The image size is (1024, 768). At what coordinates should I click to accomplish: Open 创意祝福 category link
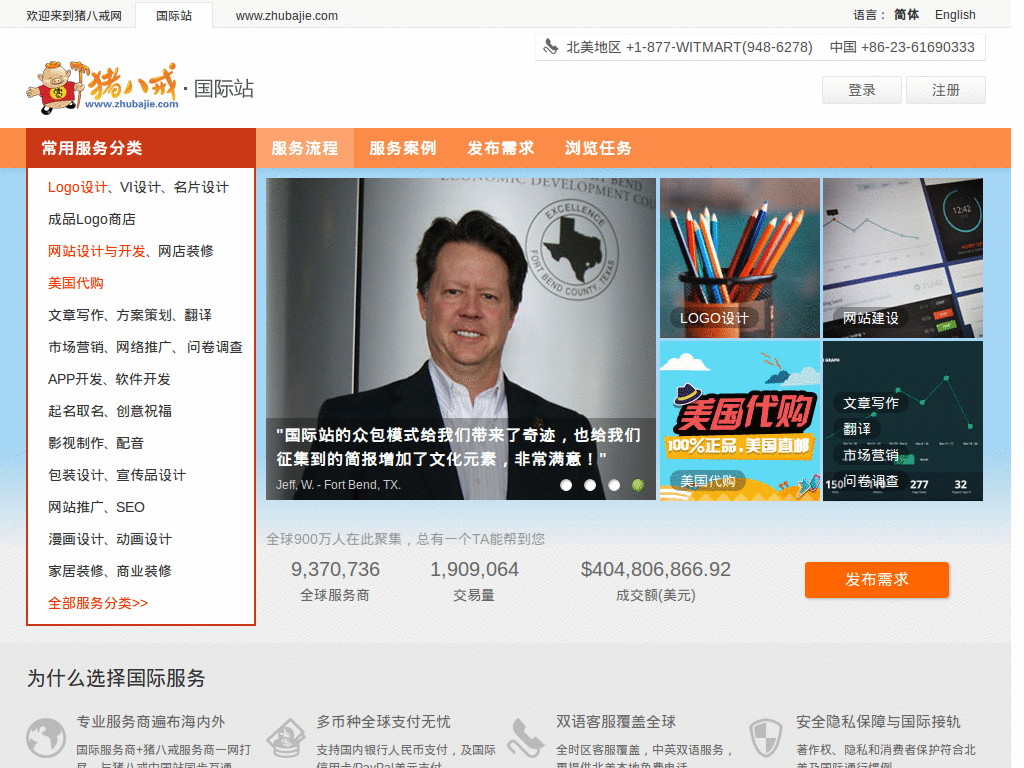(x=144, y=411)
